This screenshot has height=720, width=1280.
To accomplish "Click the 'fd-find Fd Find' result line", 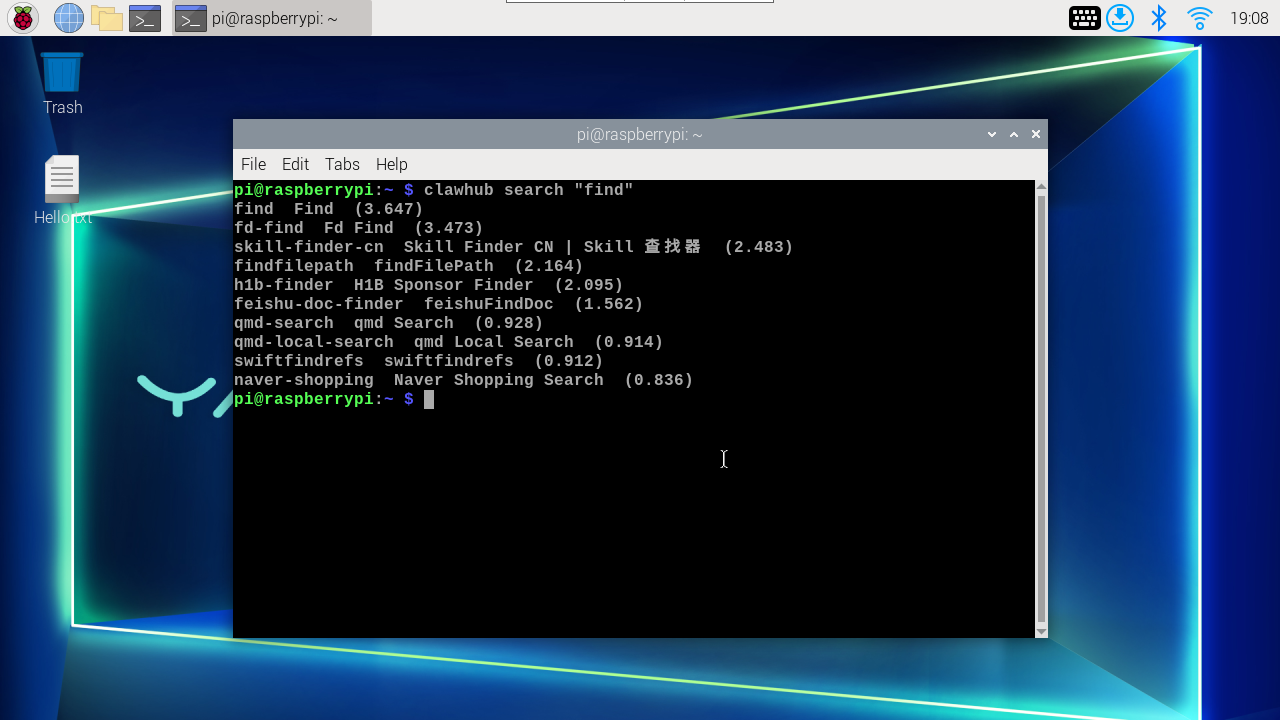I will coord(358,228).
